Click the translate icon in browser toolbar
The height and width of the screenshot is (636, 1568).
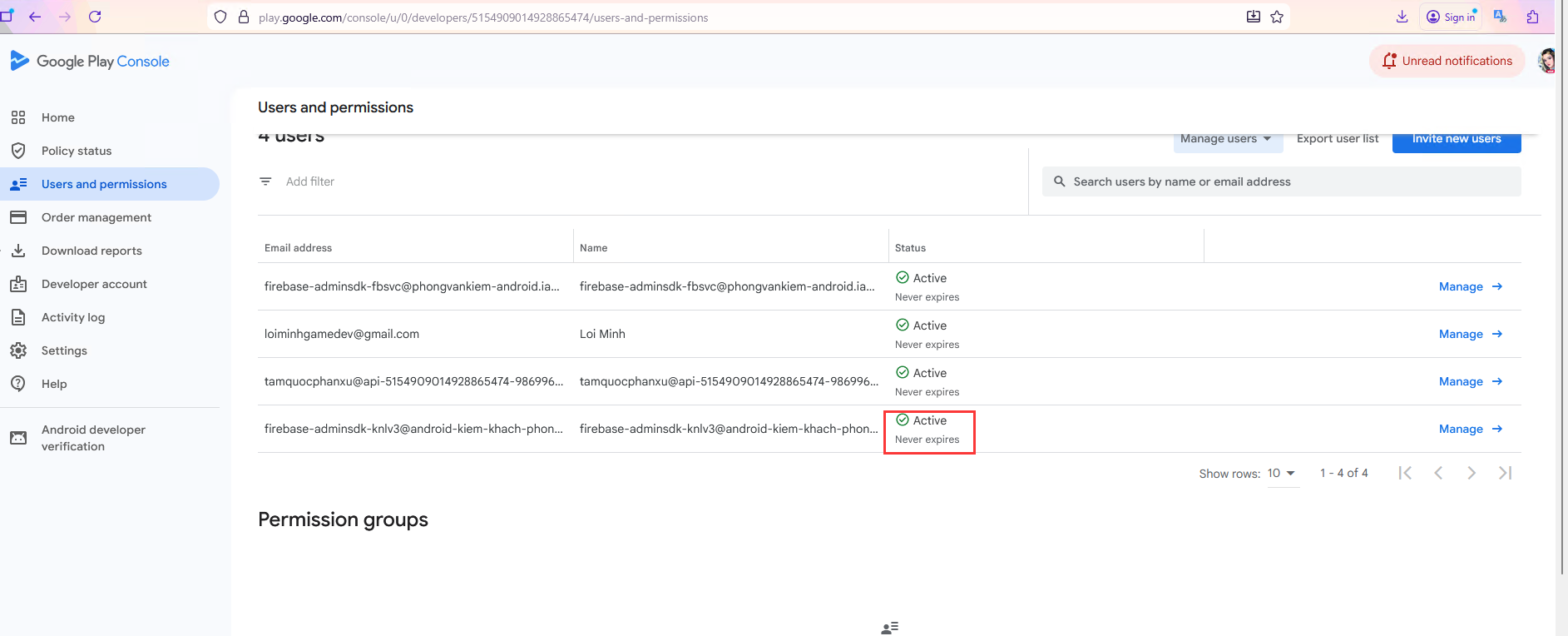[x=1501, y=17]
